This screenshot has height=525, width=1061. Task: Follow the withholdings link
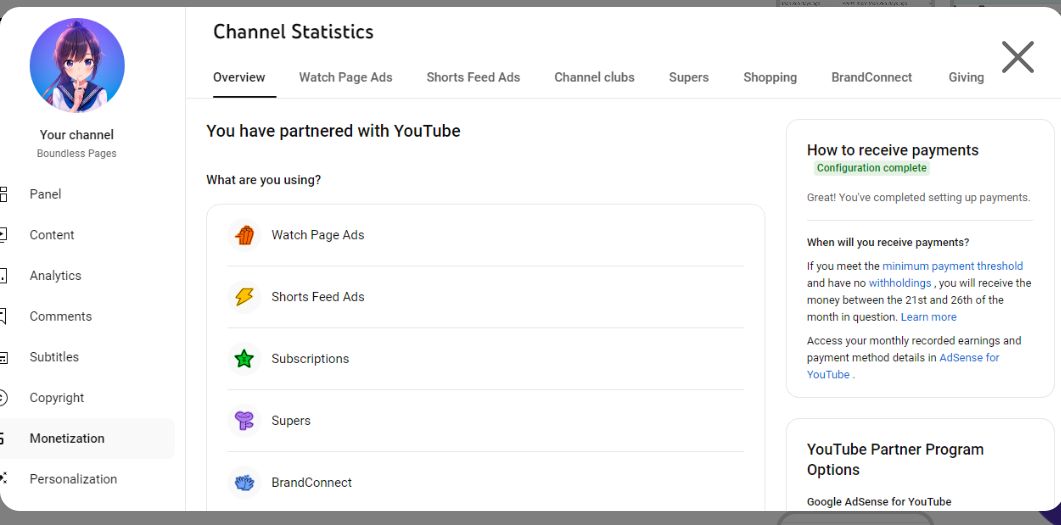(x=900, y=283)
